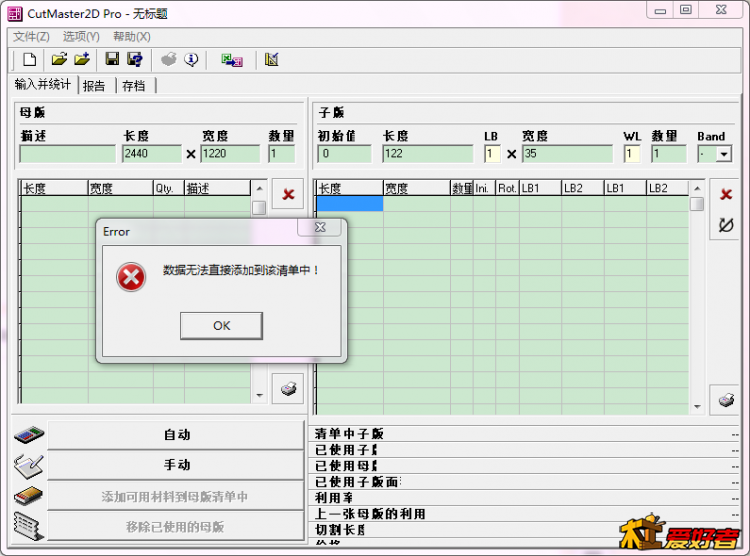The width and height of the screenshot is (750, 556).
Task: Delete row with red X beside 子版 list
Action: (x=726, y=194)
